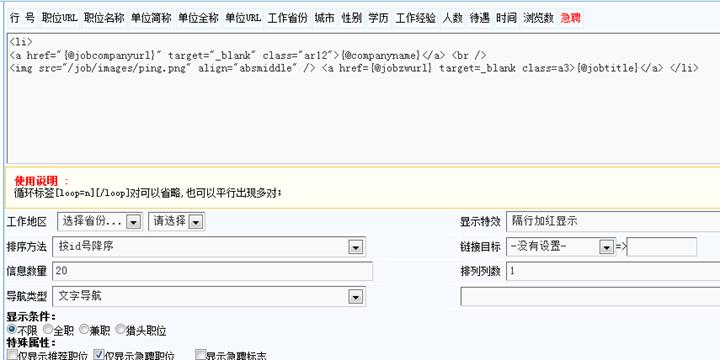The image size is (720, 360).
Task: Insert the 单位URL tag
Action: coord(243,18)
